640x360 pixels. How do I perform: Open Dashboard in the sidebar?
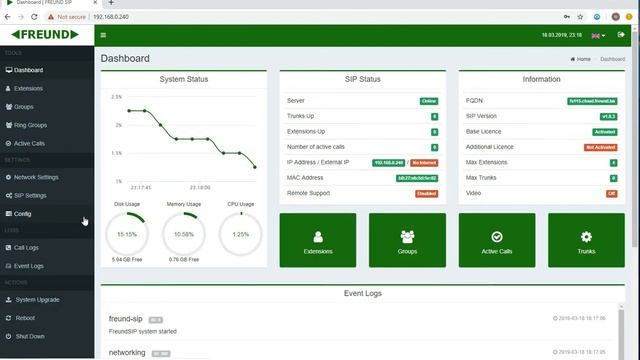pyautogui.click(x=47, y=70)
